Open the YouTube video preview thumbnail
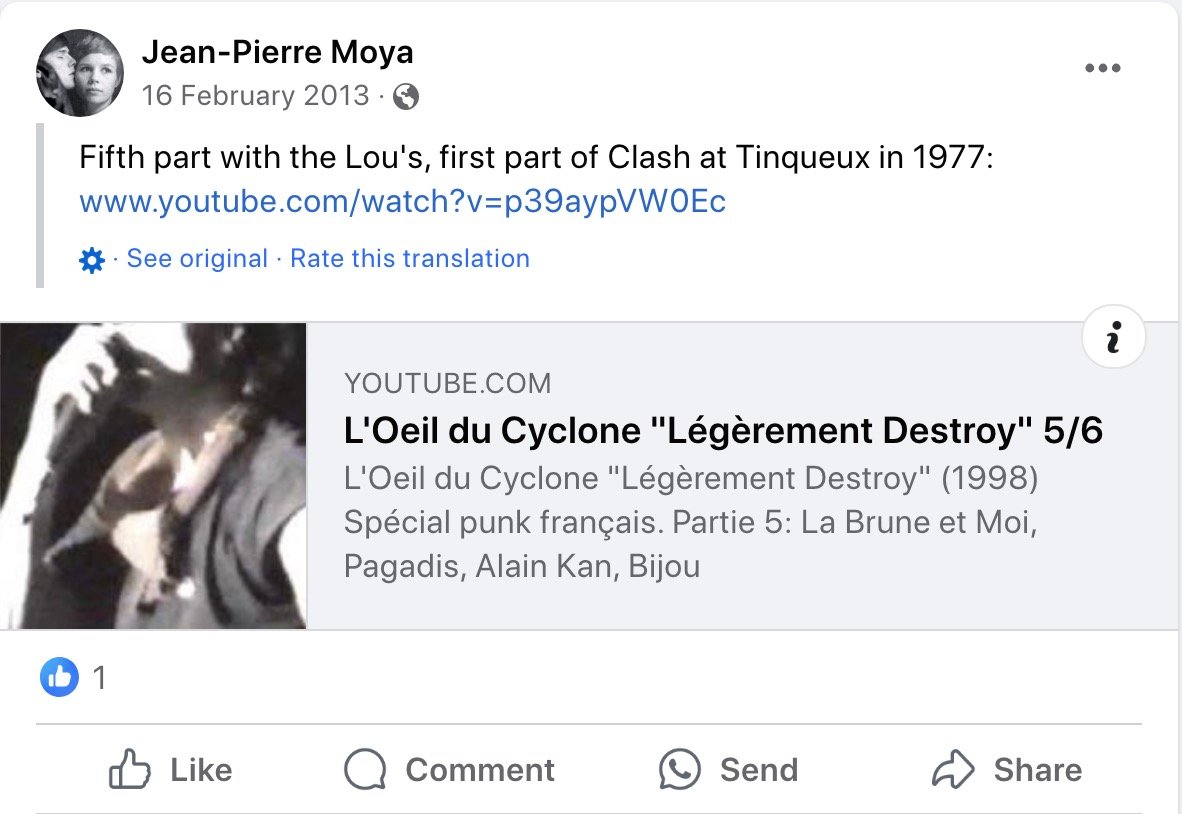 pos(153,476)
